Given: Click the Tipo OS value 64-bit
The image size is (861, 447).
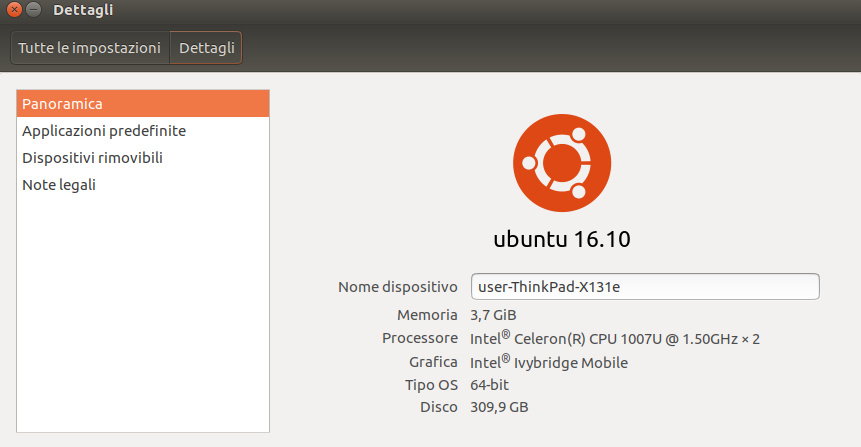Looking at the screenshot, I should click(489, 385).
